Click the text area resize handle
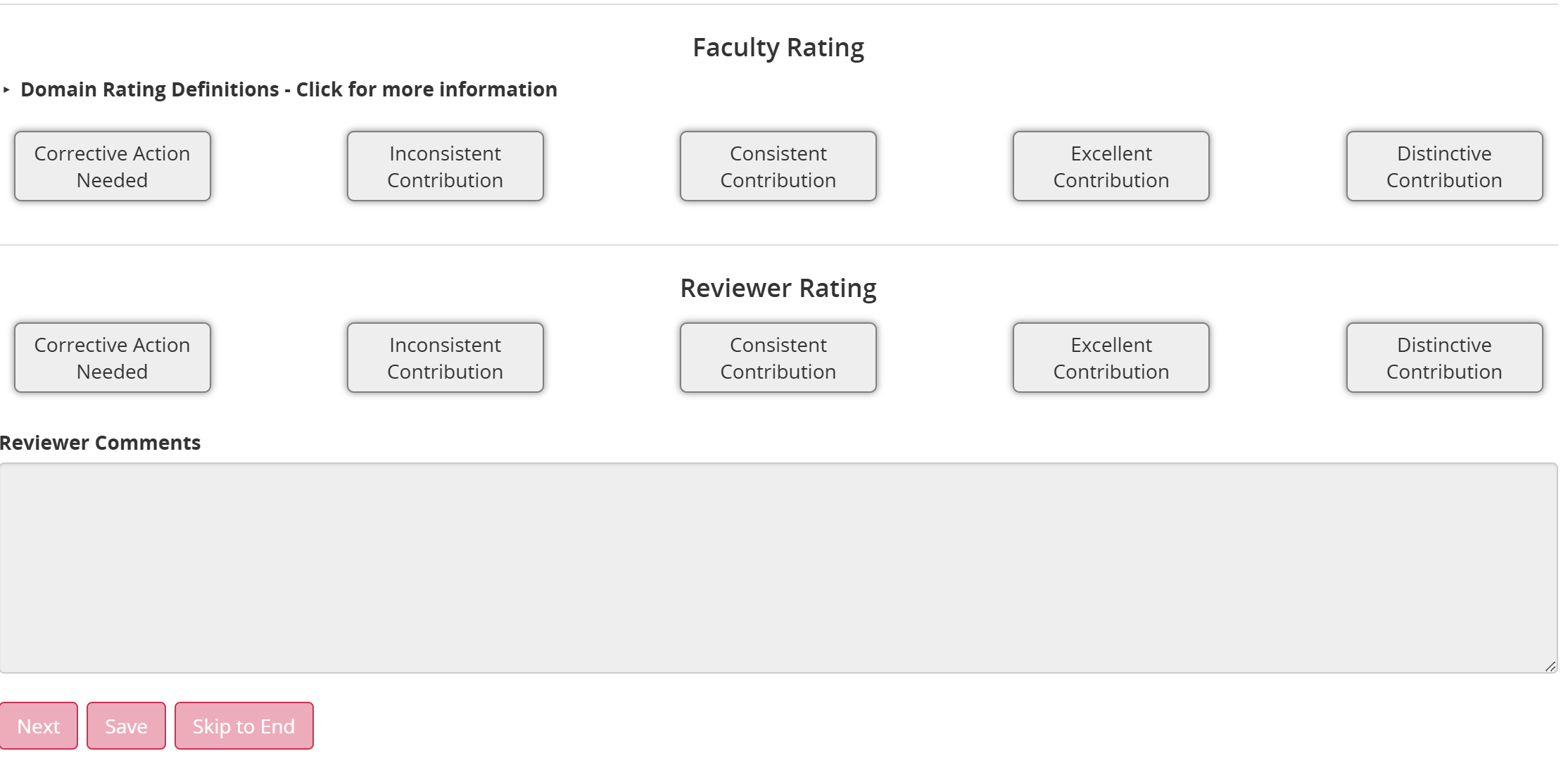 coord(1550,667)
